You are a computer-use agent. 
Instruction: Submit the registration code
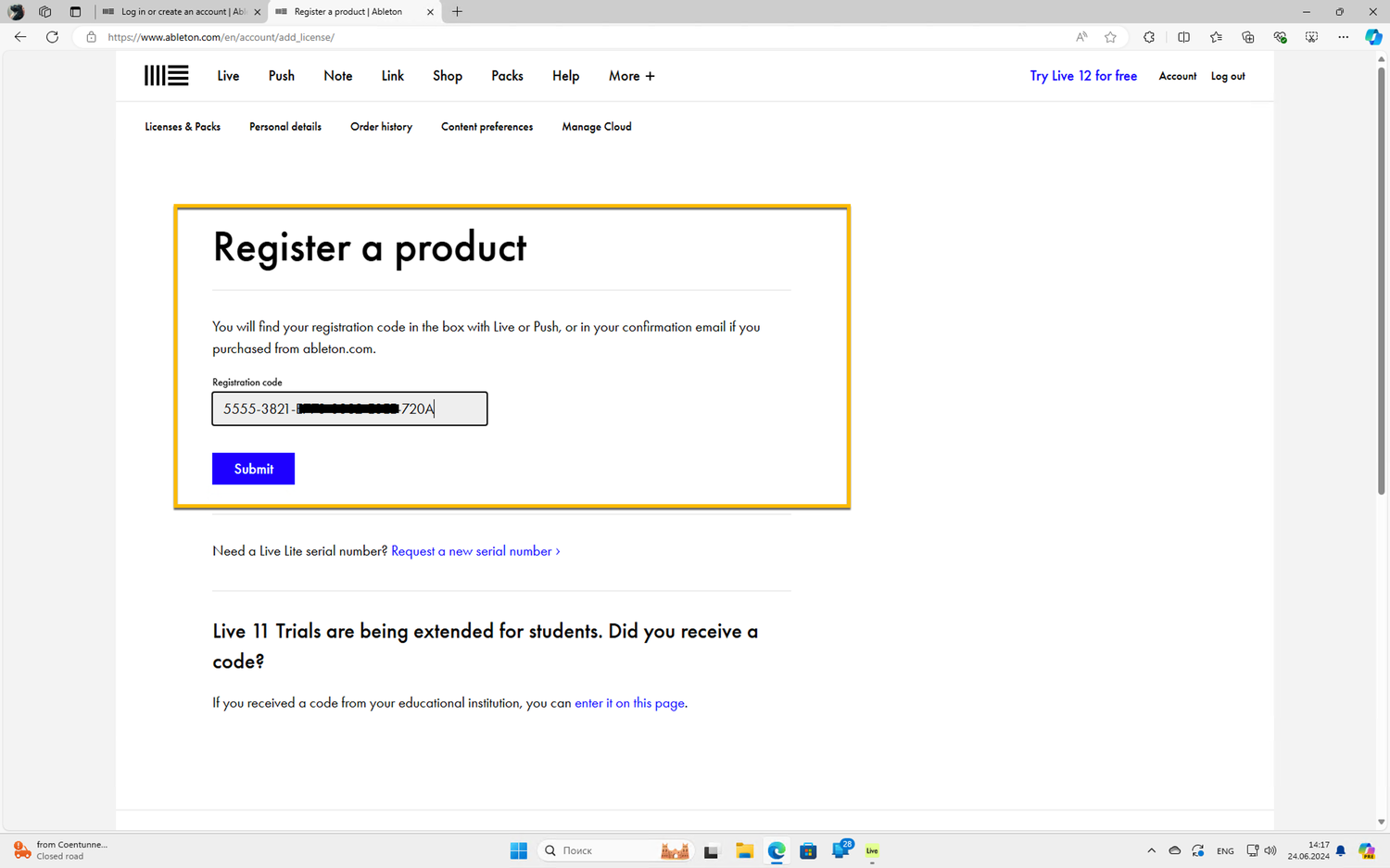[253, 469]
